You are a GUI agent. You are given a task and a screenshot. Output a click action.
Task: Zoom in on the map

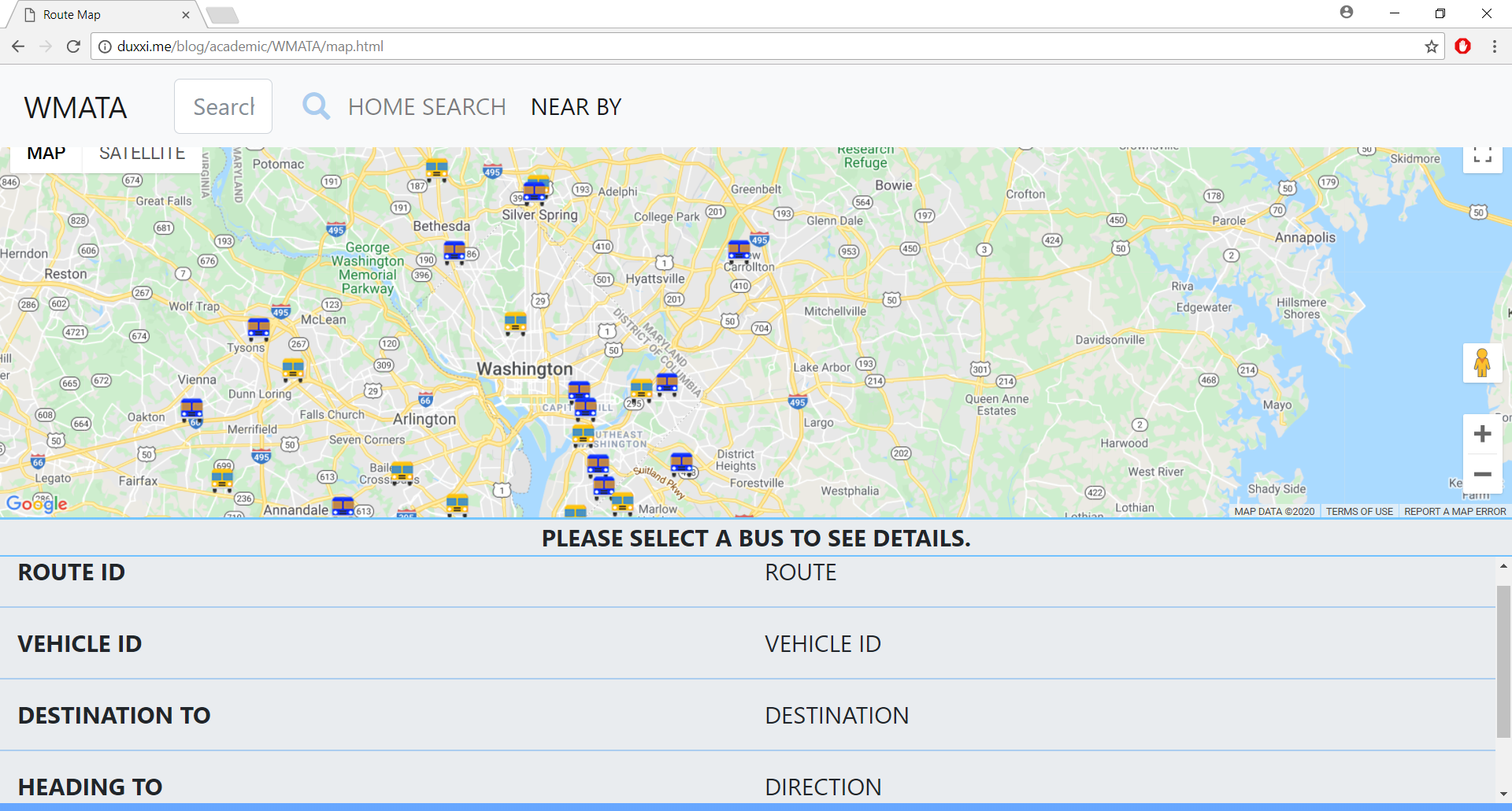1482,434
